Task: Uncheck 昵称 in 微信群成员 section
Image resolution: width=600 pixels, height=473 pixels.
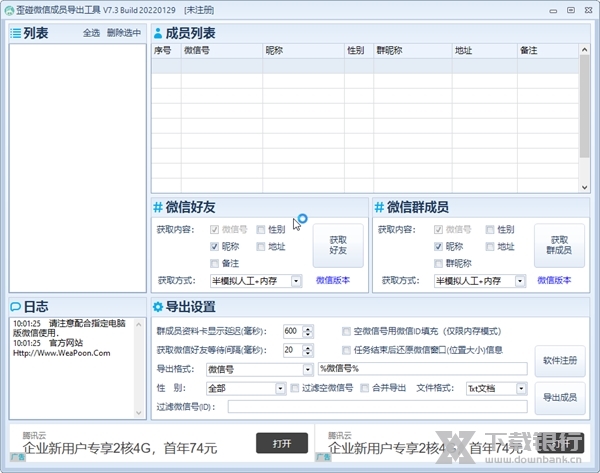Action: (x=438, y=246)
